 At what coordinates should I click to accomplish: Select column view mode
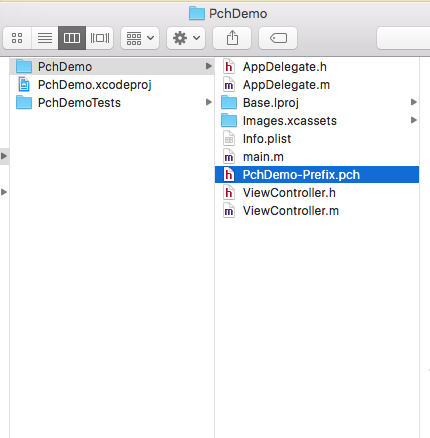point(72,38)
